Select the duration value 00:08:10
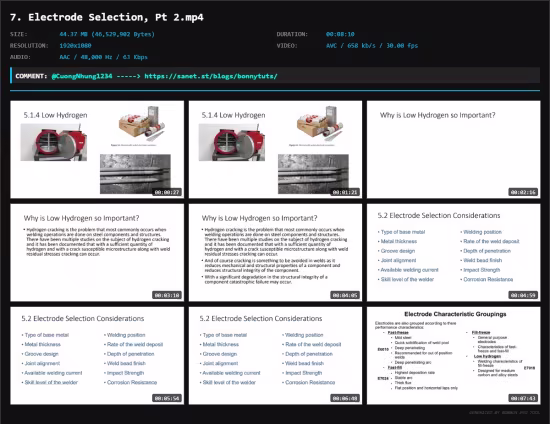550x424 pixels. click(x=340, y=34)
